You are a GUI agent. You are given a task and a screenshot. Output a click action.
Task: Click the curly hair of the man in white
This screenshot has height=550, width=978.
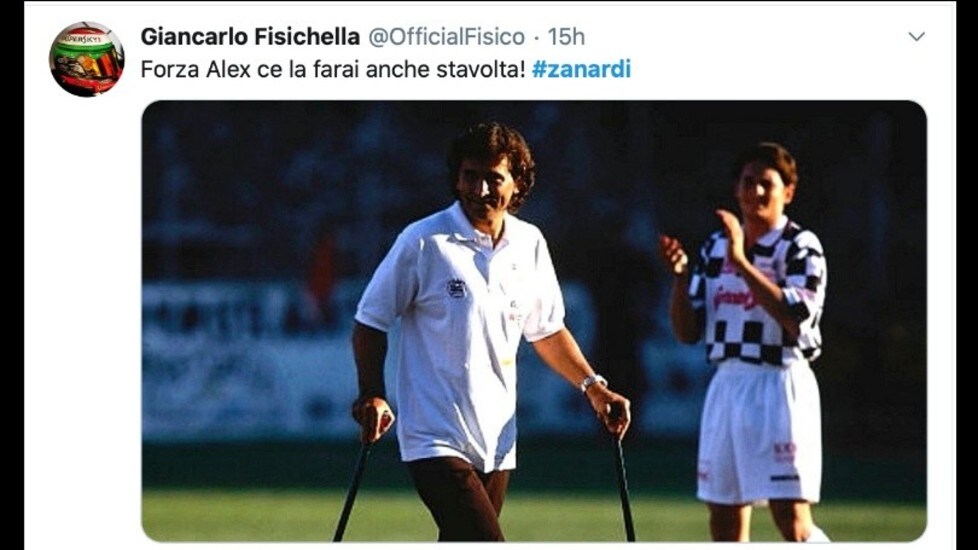493,156
